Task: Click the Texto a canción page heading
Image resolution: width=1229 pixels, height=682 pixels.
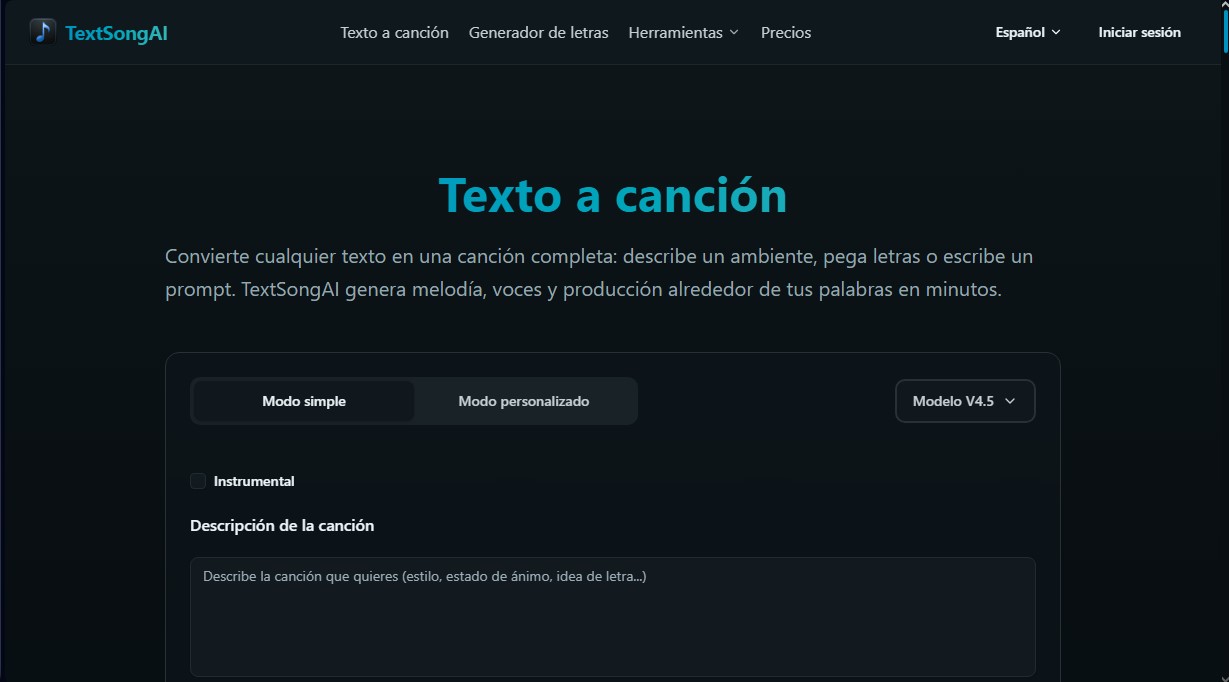Action: [x=613, y=195]
